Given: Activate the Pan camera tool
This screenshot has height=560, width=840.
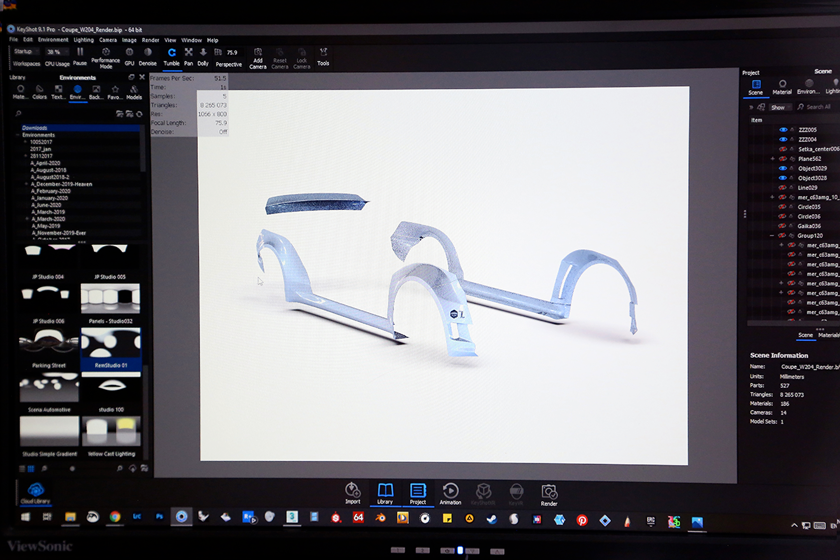Looking at the screenshot, I should pos(188,53).
